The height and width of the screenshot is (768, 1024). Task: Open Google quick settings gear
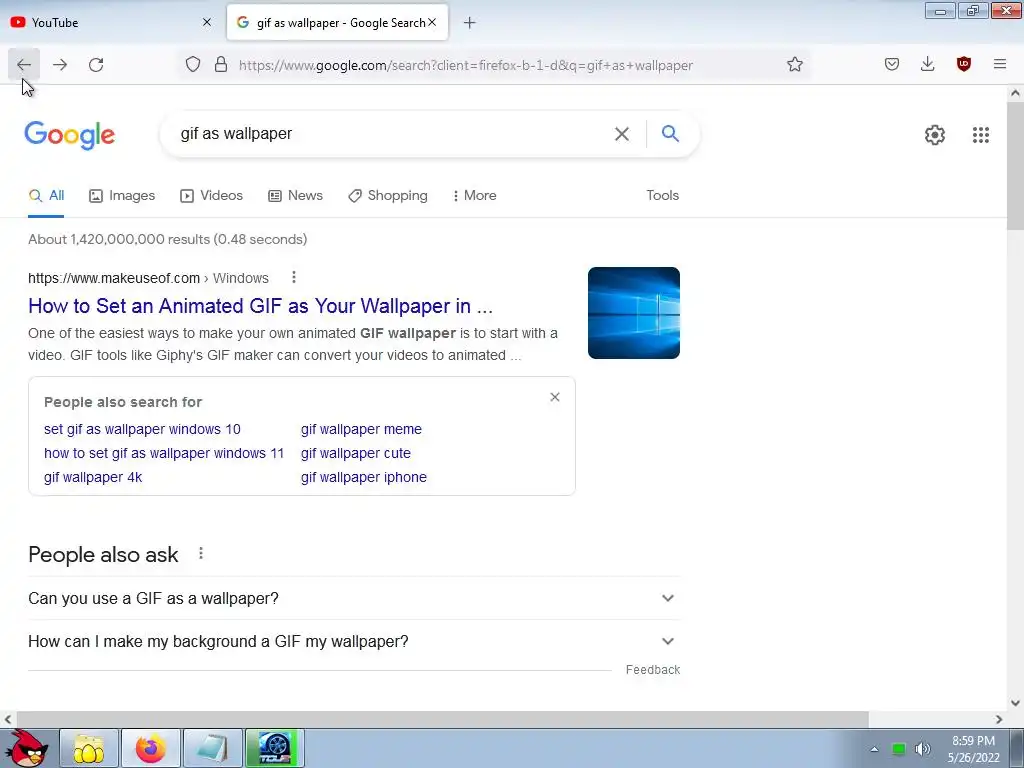coord(935,135)
